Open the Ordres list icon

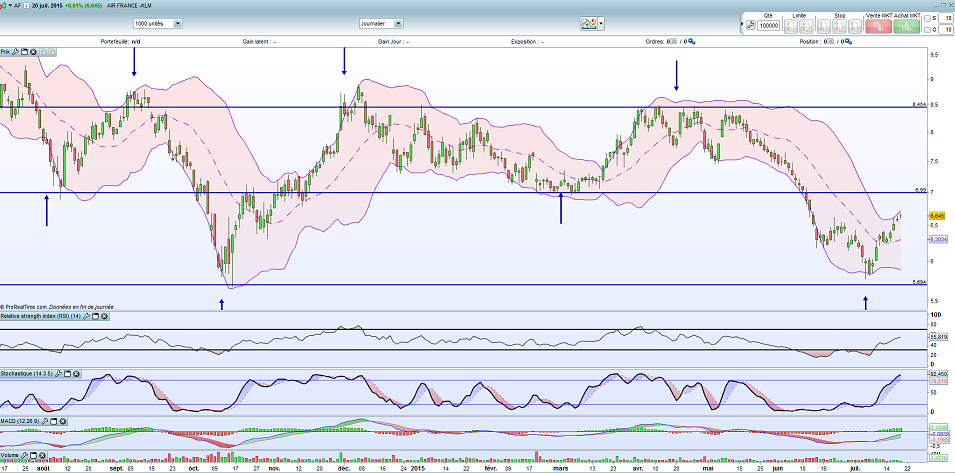point(674,41)
